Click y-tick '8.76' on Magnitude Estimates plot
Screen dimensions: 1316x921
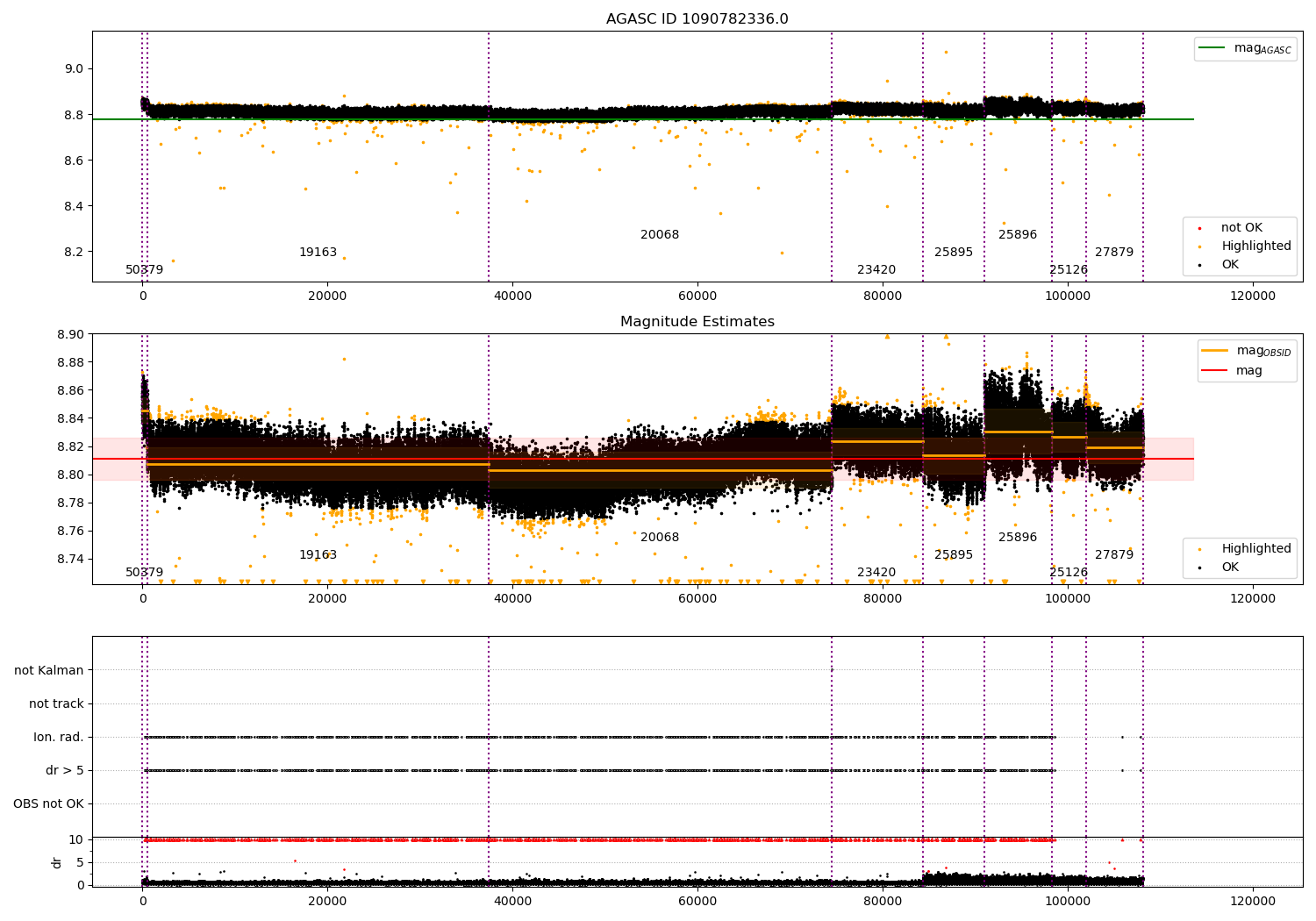pyautogui.click(x=71, y=531)
